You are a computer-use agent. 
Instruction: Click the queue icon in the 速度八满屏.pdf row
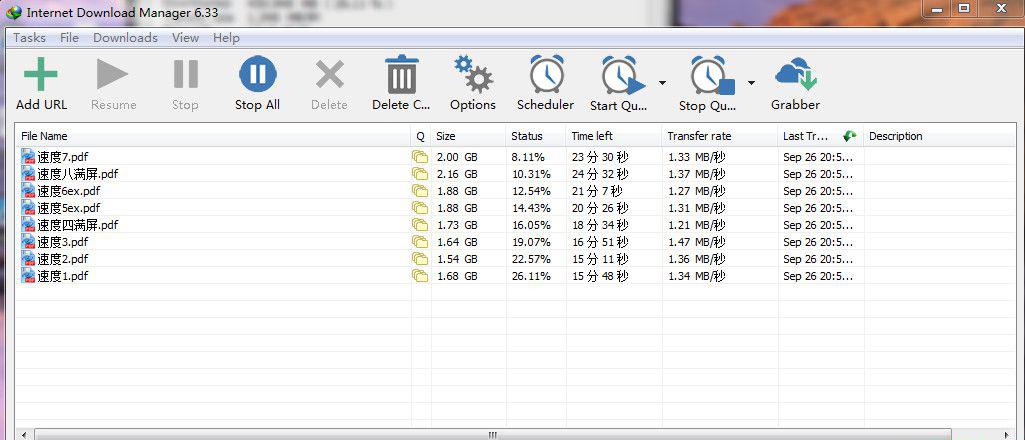(420, 174)
